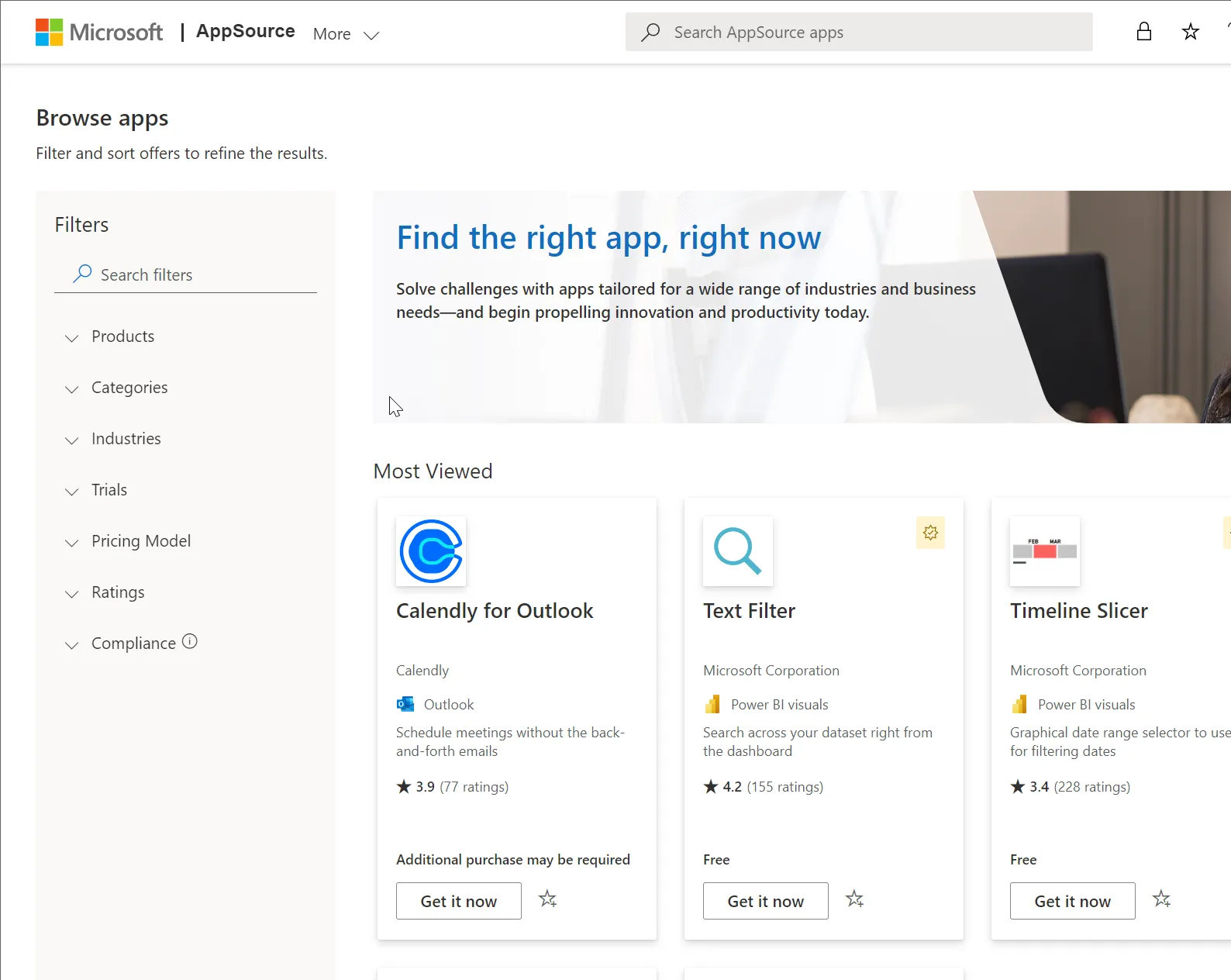
Task: Click the Calendly publisher name
Action: point(422,671)
